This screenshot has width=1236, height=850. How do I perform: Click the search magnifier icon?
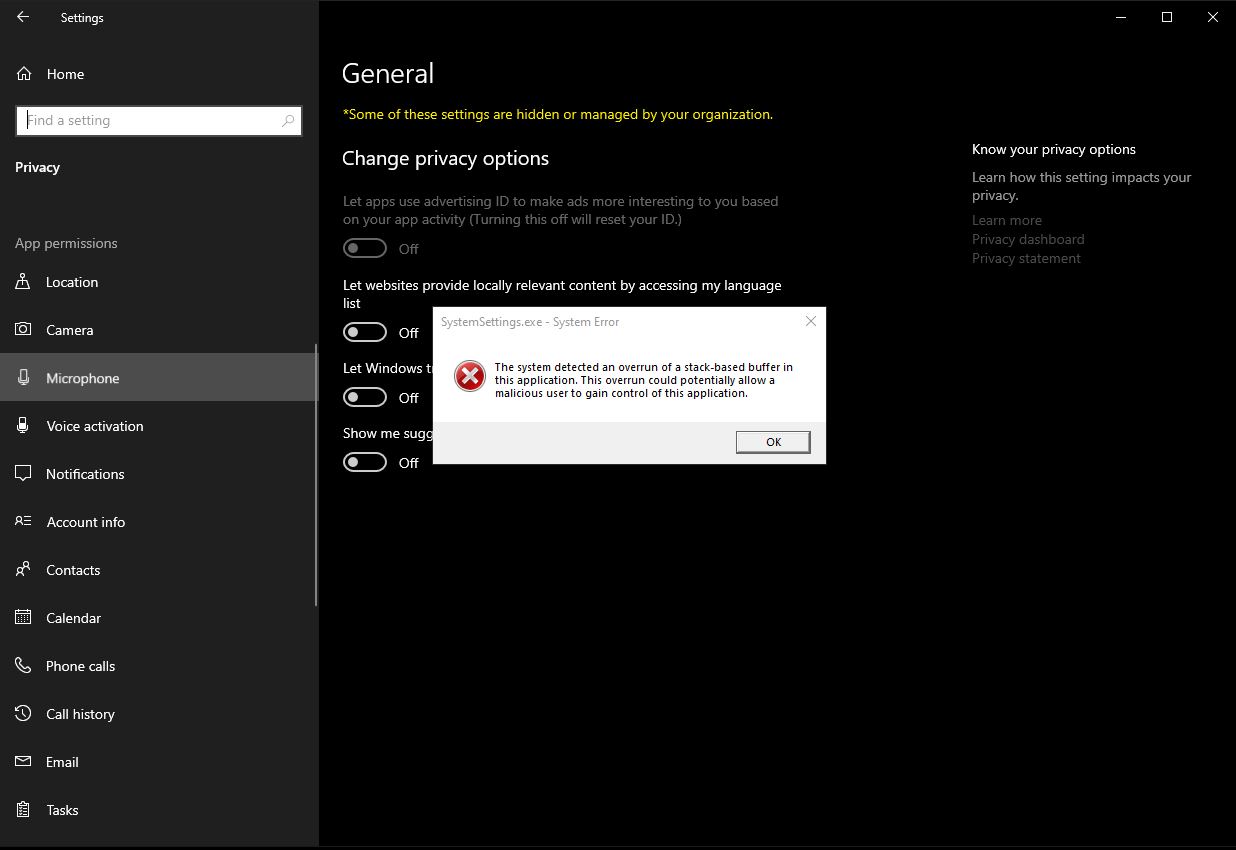(288, 121)
